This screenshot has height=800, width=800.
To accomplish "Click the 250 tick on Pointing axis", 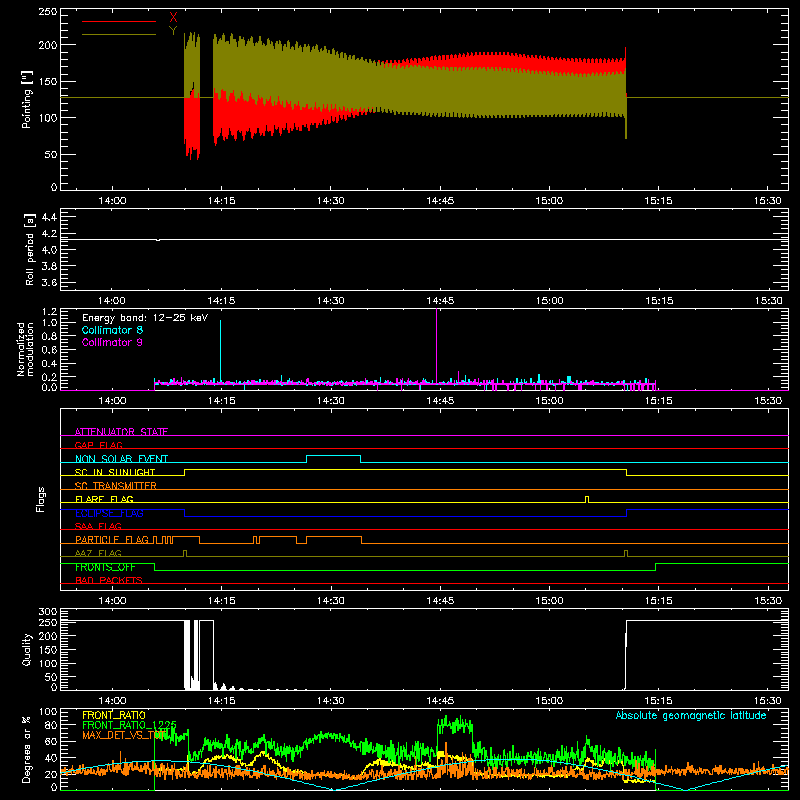I will (48, 12).
